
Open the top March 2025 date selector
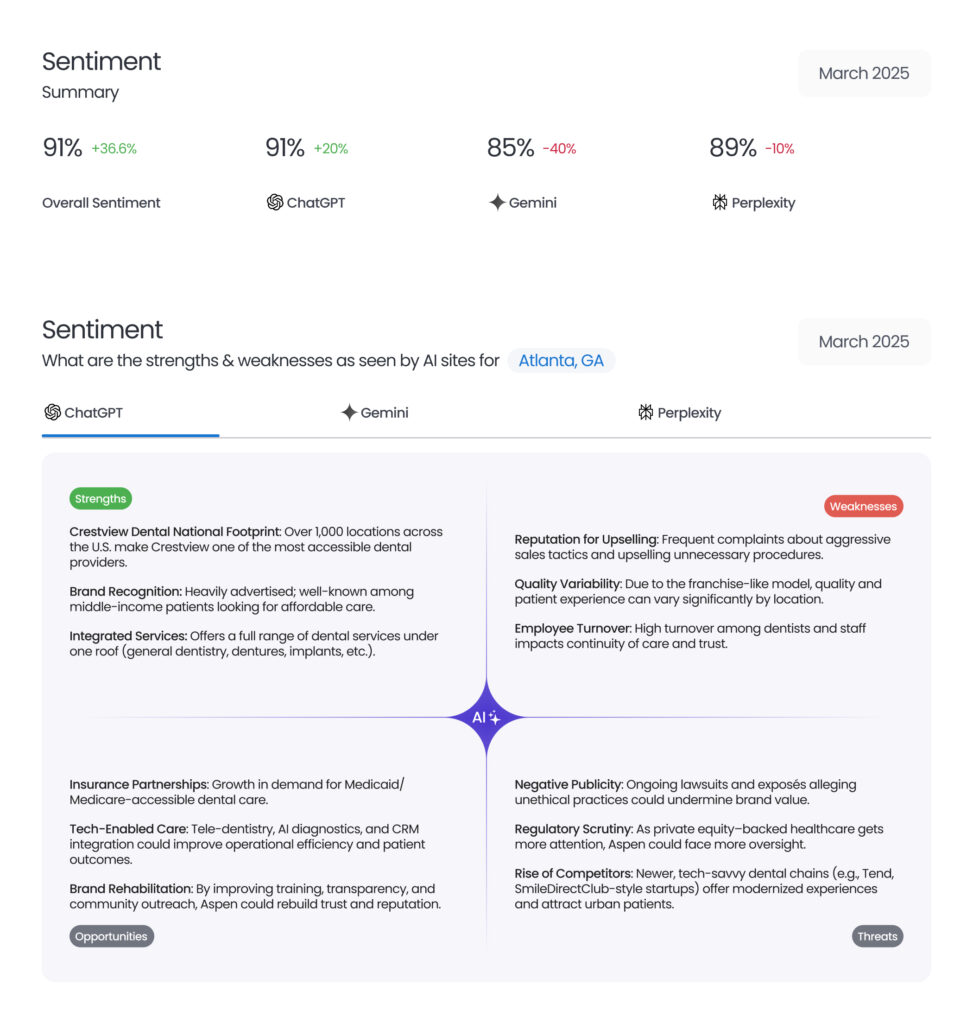click(863, 73)
